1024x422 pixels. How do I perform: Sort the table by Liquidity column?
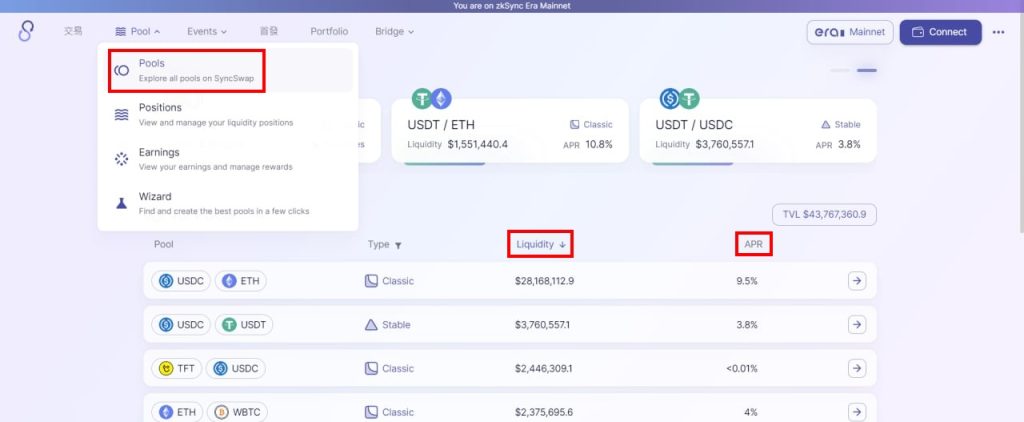click(x=541, y=245)
